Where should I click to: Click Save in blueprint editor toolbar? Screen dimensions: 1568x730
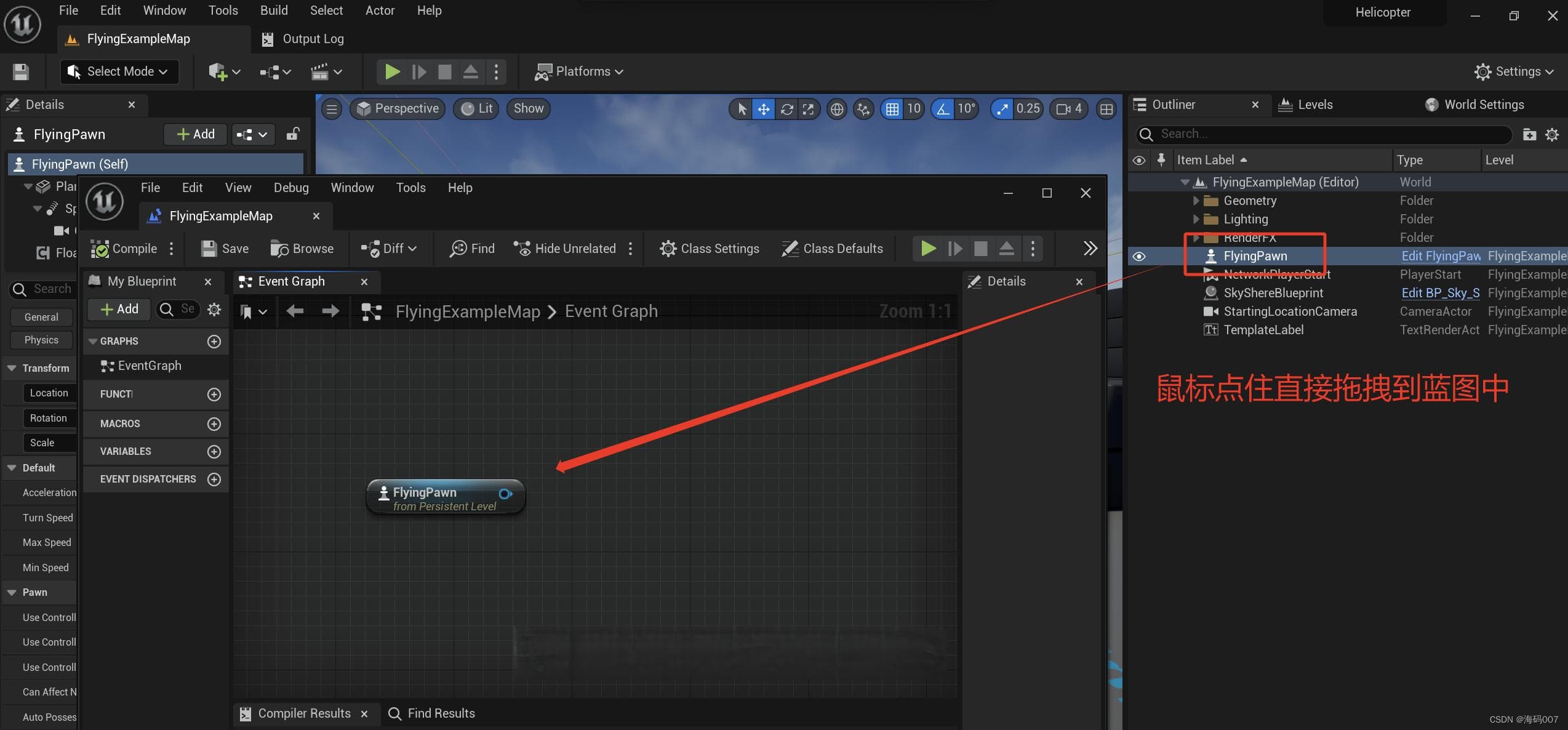pos(225,249)
